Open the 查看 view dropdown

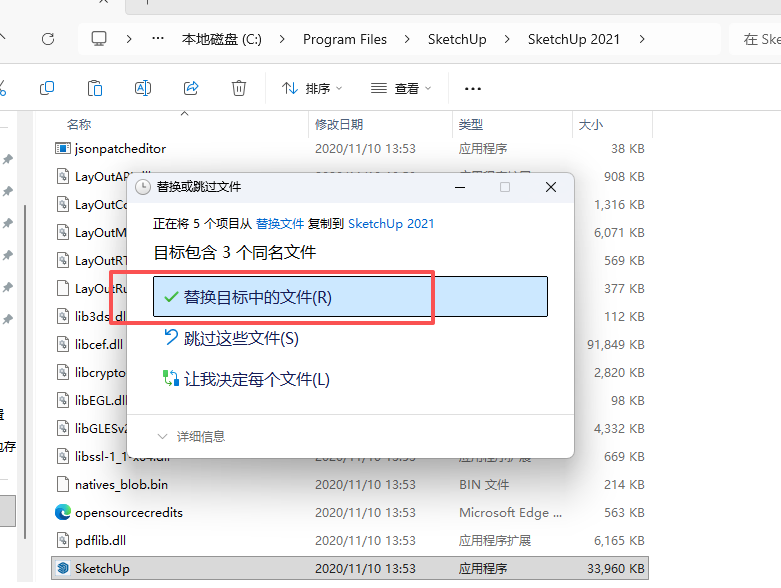pos(401,89)
